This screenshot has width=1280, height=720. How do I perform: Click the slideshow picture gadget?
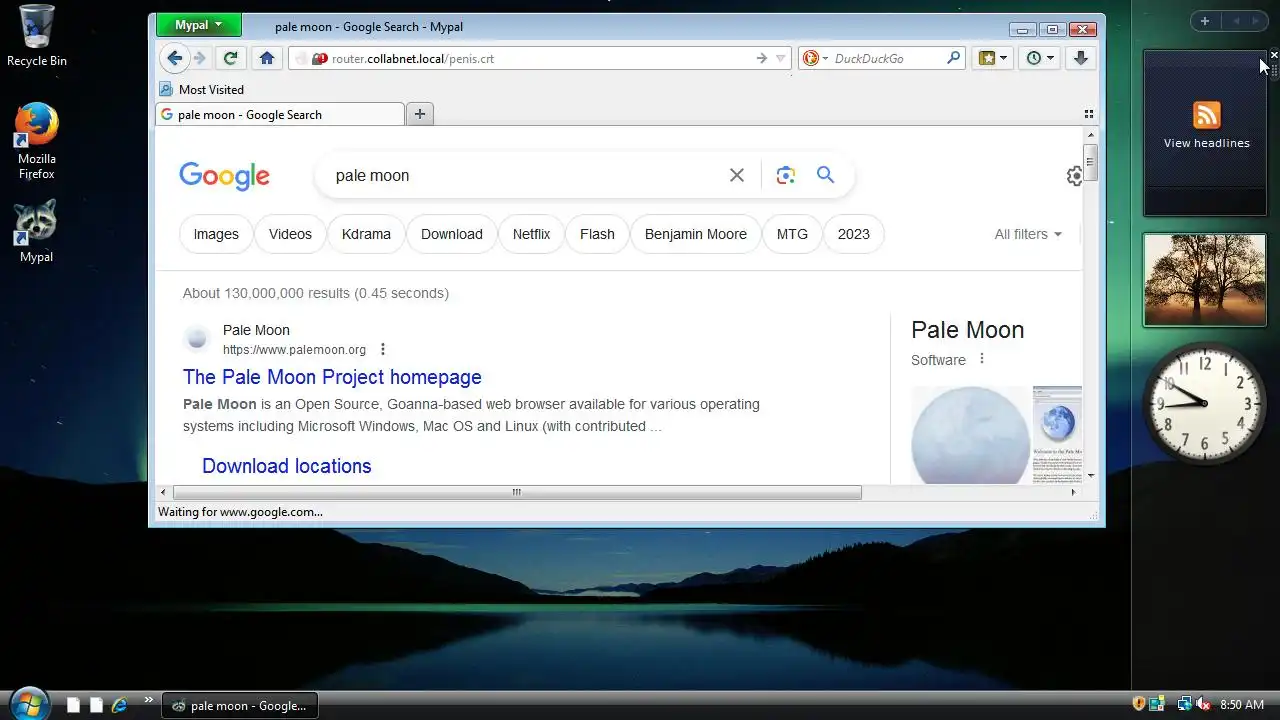click(x=1204, y=280)
